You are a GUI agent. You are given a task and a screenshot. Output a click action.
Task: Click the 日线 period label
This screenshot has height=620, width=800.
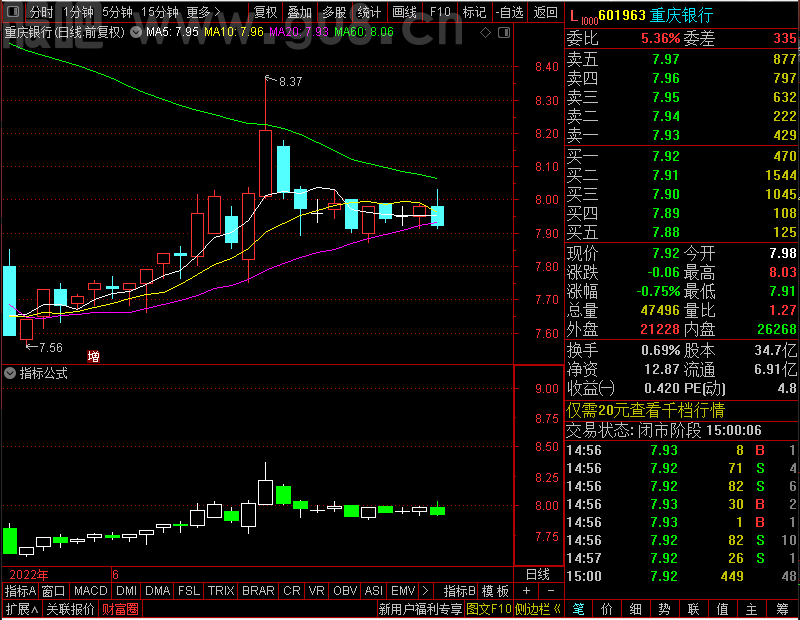pyautogui.click(x=538, y=575)
